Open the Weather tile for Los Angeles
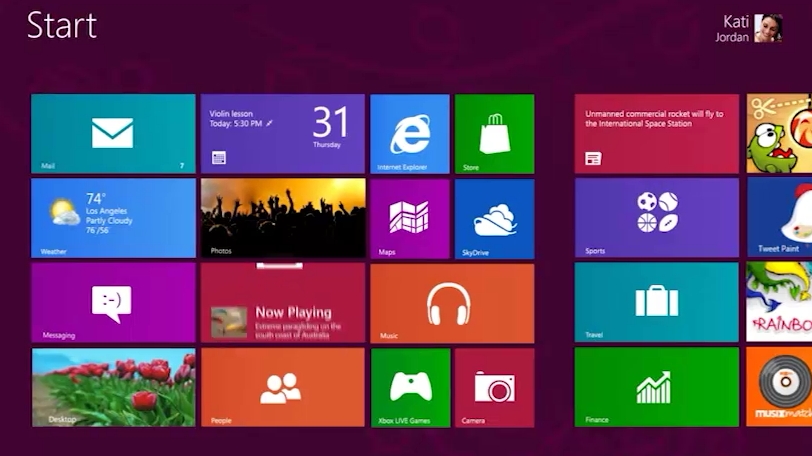The height and width of the screenshot is (456, 812). click(x=113, y=218)
